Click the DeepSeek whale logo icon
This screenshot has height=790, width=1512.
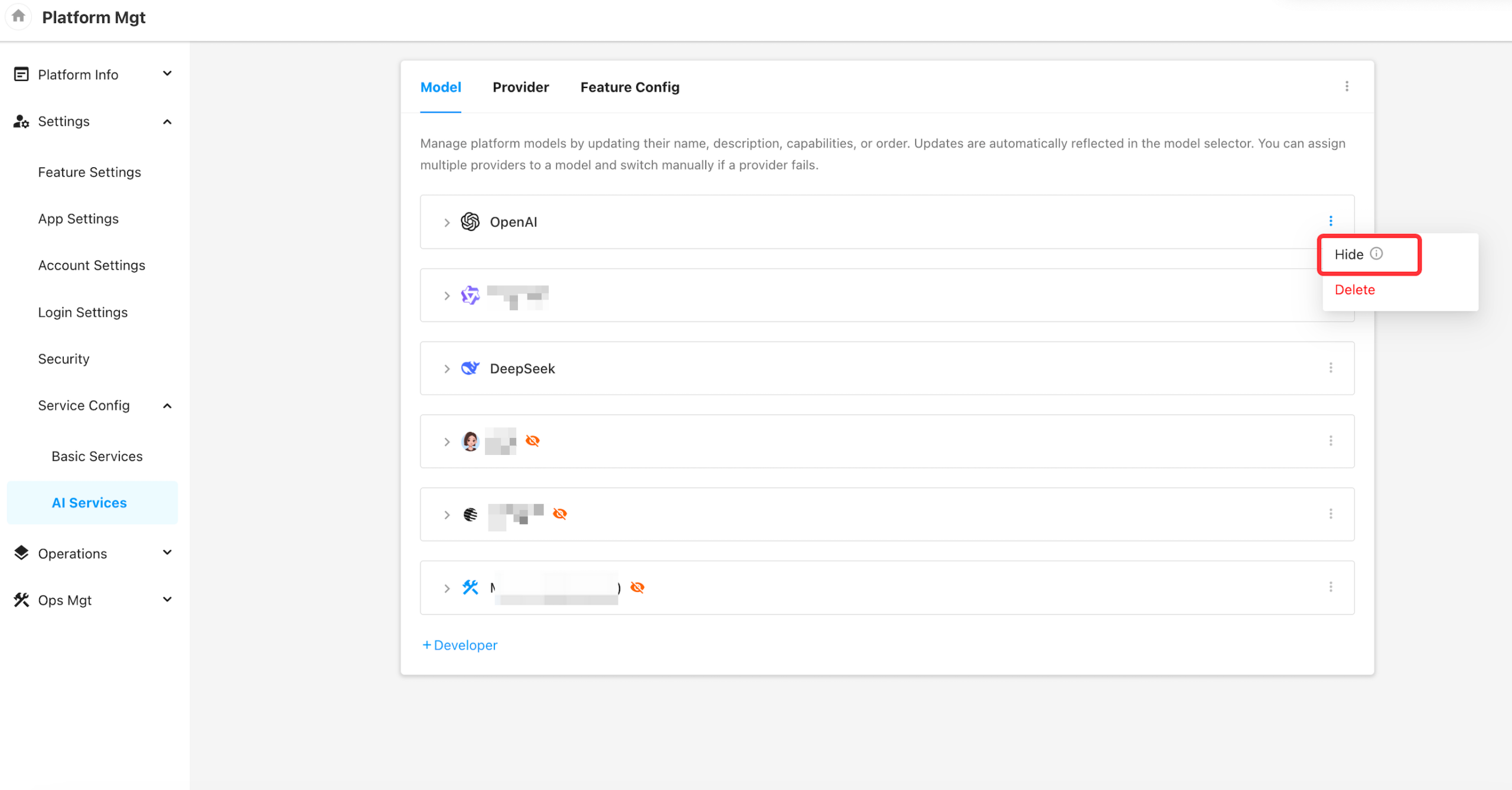click(x=470, y=368)
